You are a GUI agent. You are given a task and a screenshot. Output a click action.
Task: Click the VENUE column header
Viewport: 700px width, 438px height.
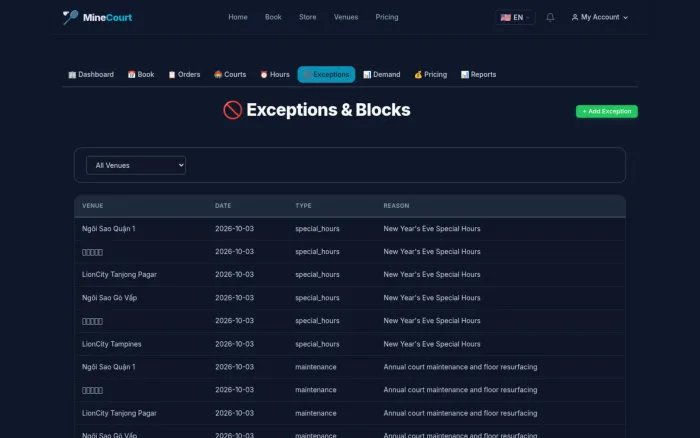click(92, 206)
